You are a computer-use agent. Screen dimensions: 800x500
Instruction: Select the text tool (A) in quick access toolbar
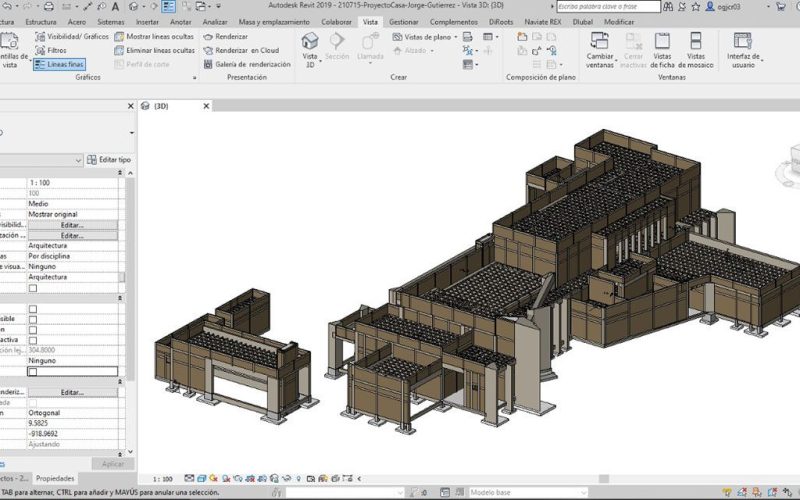coord(115,7)
